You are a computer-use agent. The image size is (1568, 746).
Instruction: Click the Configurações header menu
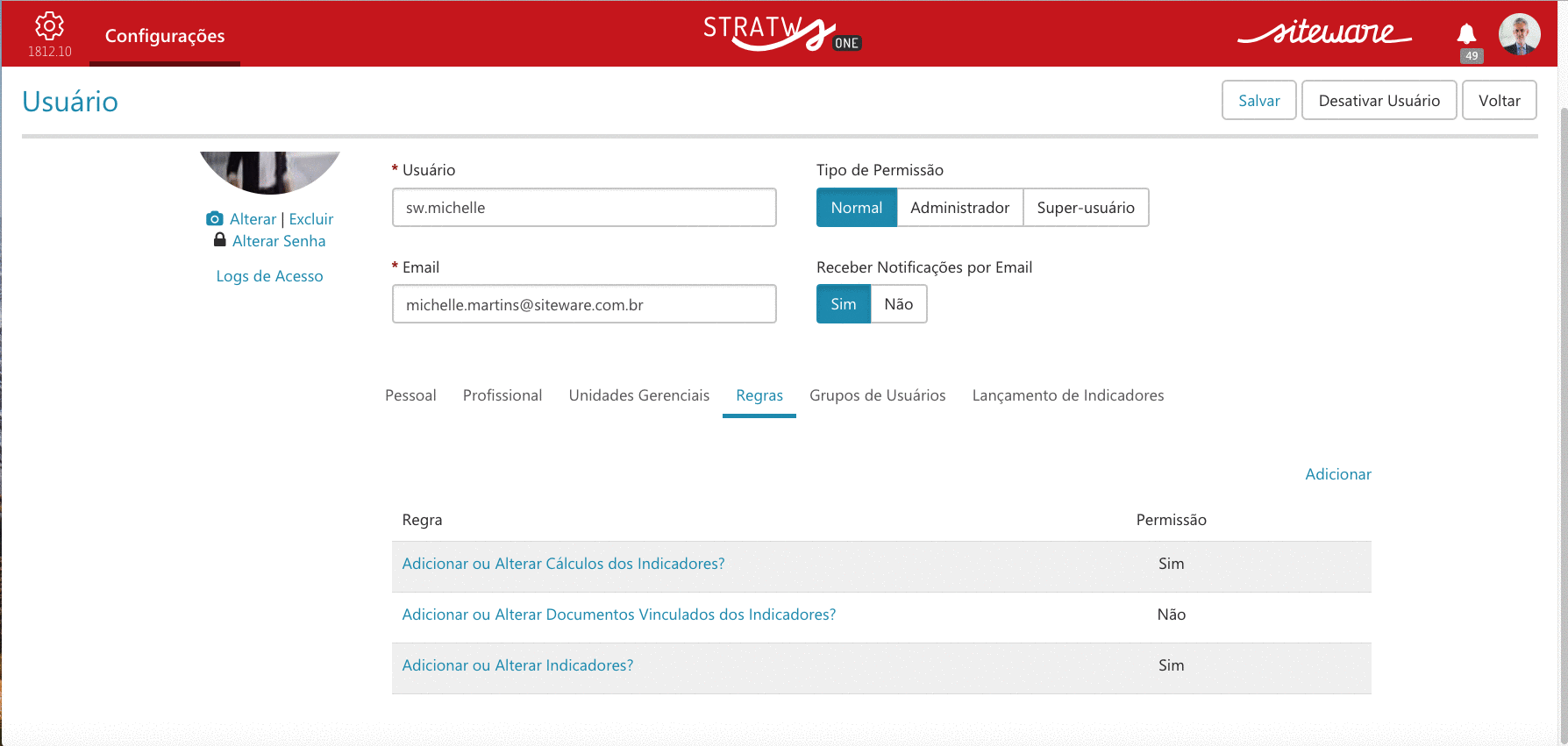tap(165, 36)
